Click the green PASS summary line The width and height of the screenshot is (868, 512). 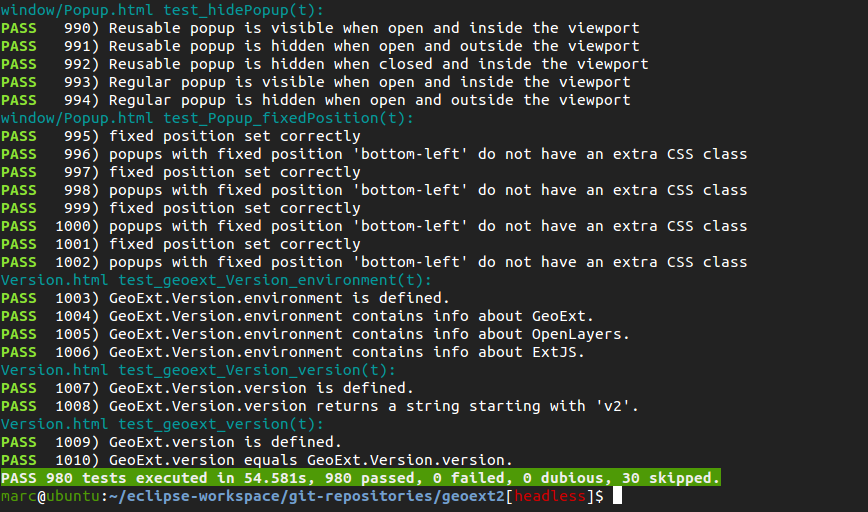pyautogui.click(x=360, y=478)
